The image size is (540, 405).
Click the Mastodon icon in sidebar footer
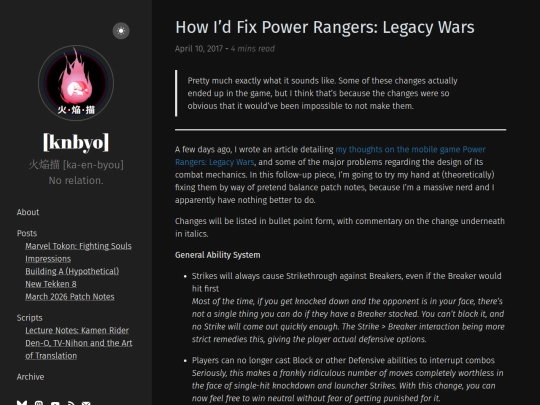point(39,403)
